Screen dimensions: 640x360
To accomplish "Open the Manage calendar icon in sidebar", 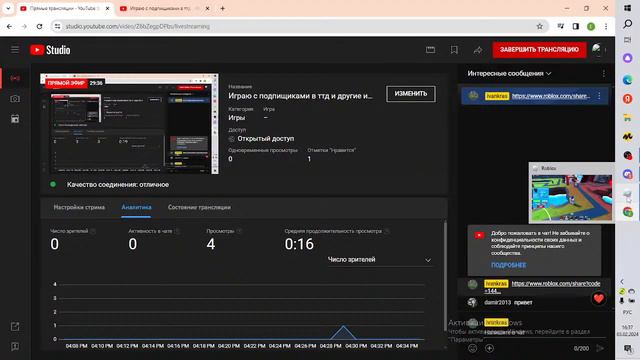I will [15, 119].
